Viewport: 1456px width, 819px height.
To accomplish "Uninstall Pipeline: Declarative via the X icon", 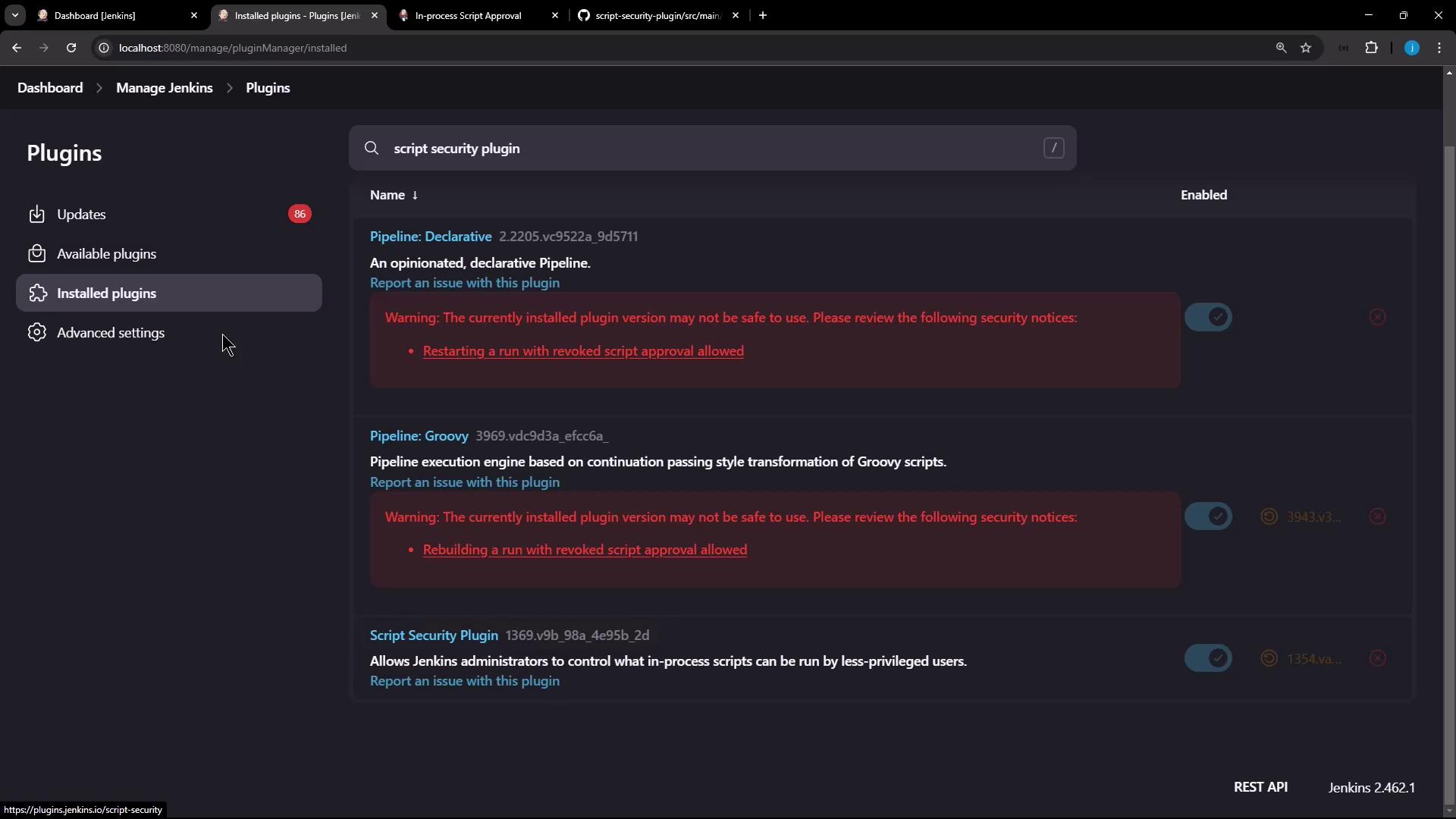I will click(x=1377, y=317).
